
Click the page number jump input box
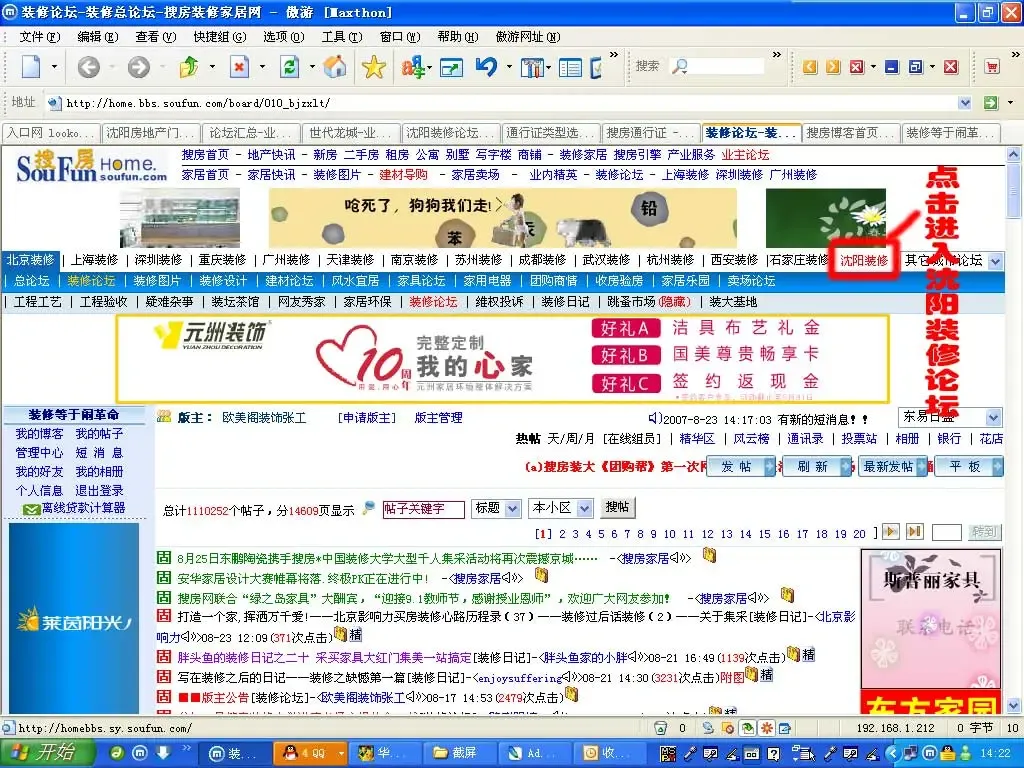946,532
